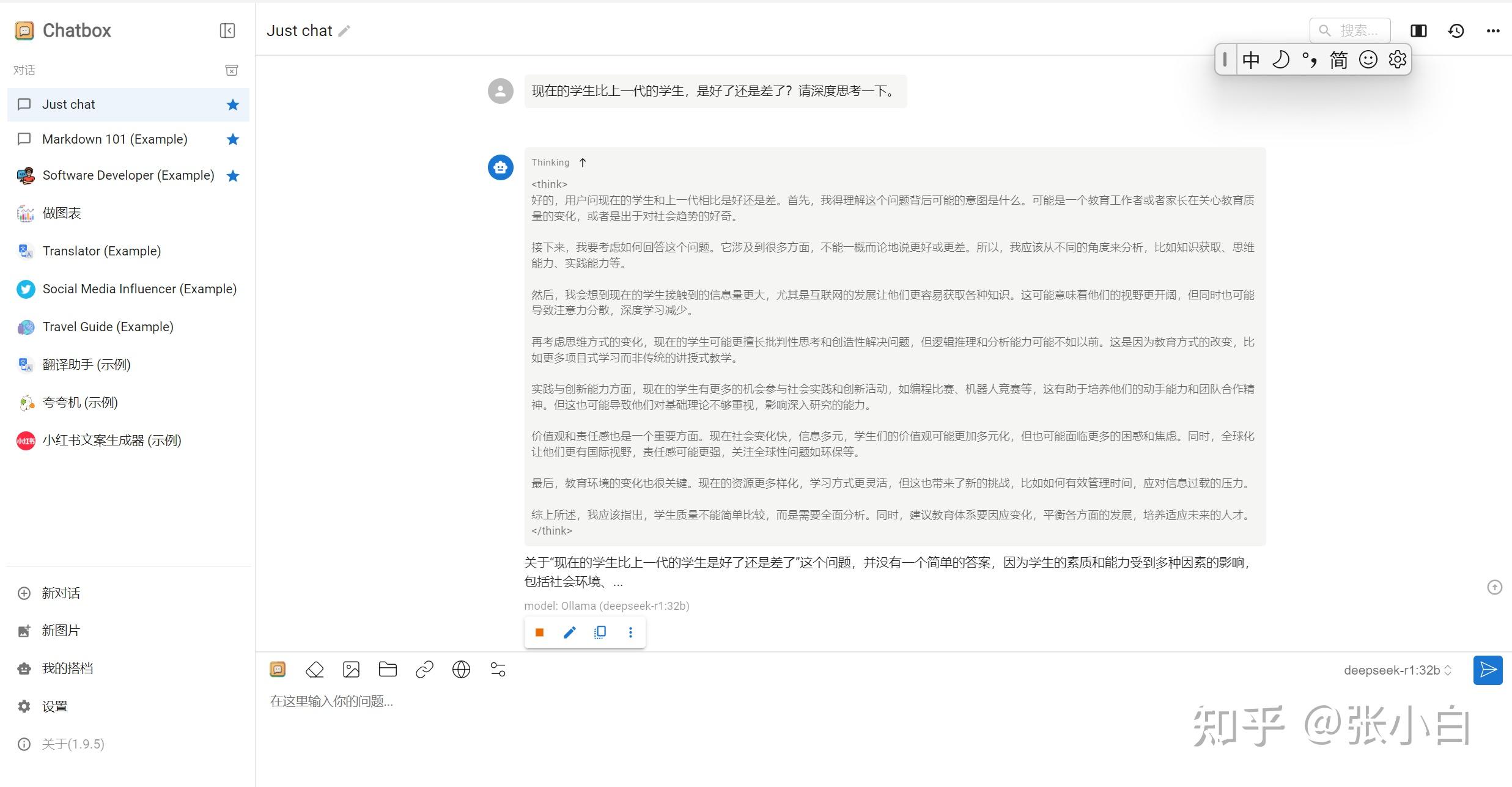The image size is (1512, 787).
Task: Toggle web browsing globe icon
Action: coord(461,670)
